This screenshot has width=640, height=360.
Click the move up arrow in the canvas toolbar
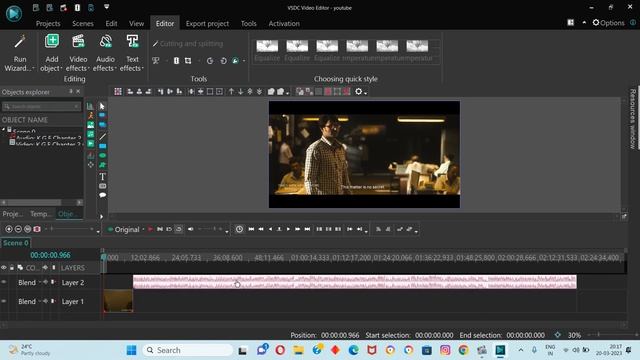(231, 91)
